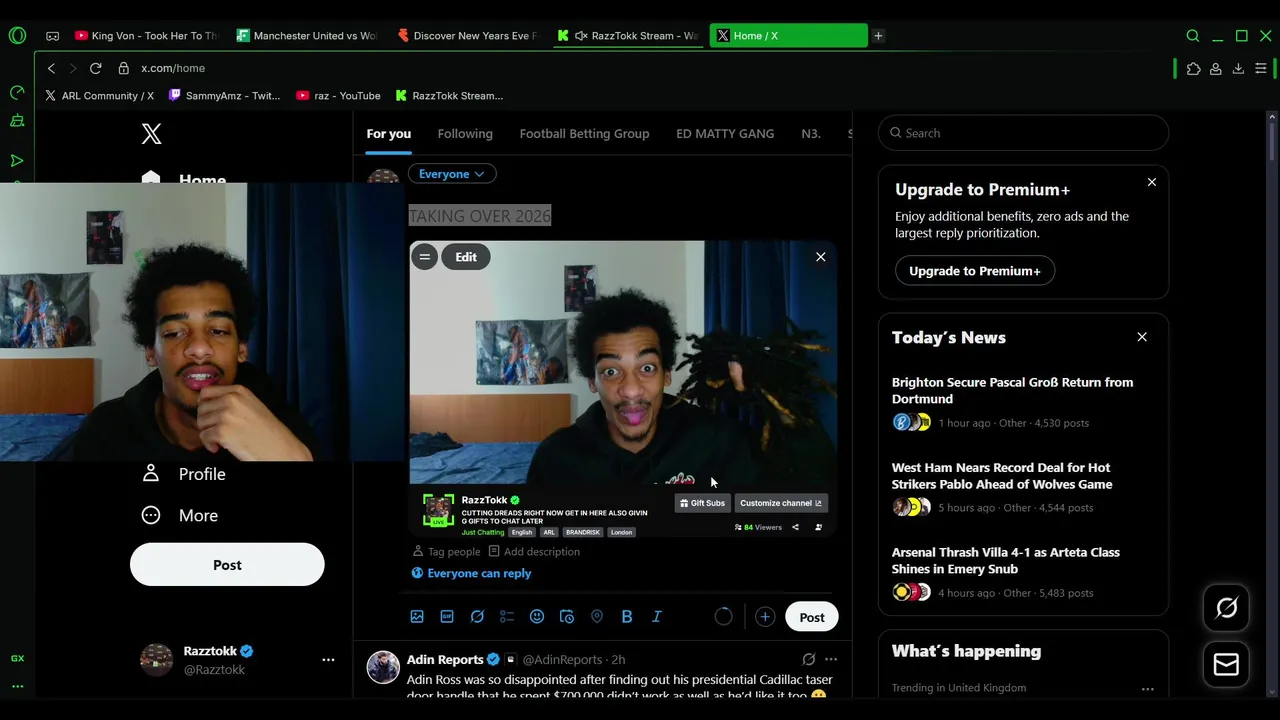The width and height of the screenshot is (1280, 720).
Task: Click Add description under the image
Action: tap(534, 552)
